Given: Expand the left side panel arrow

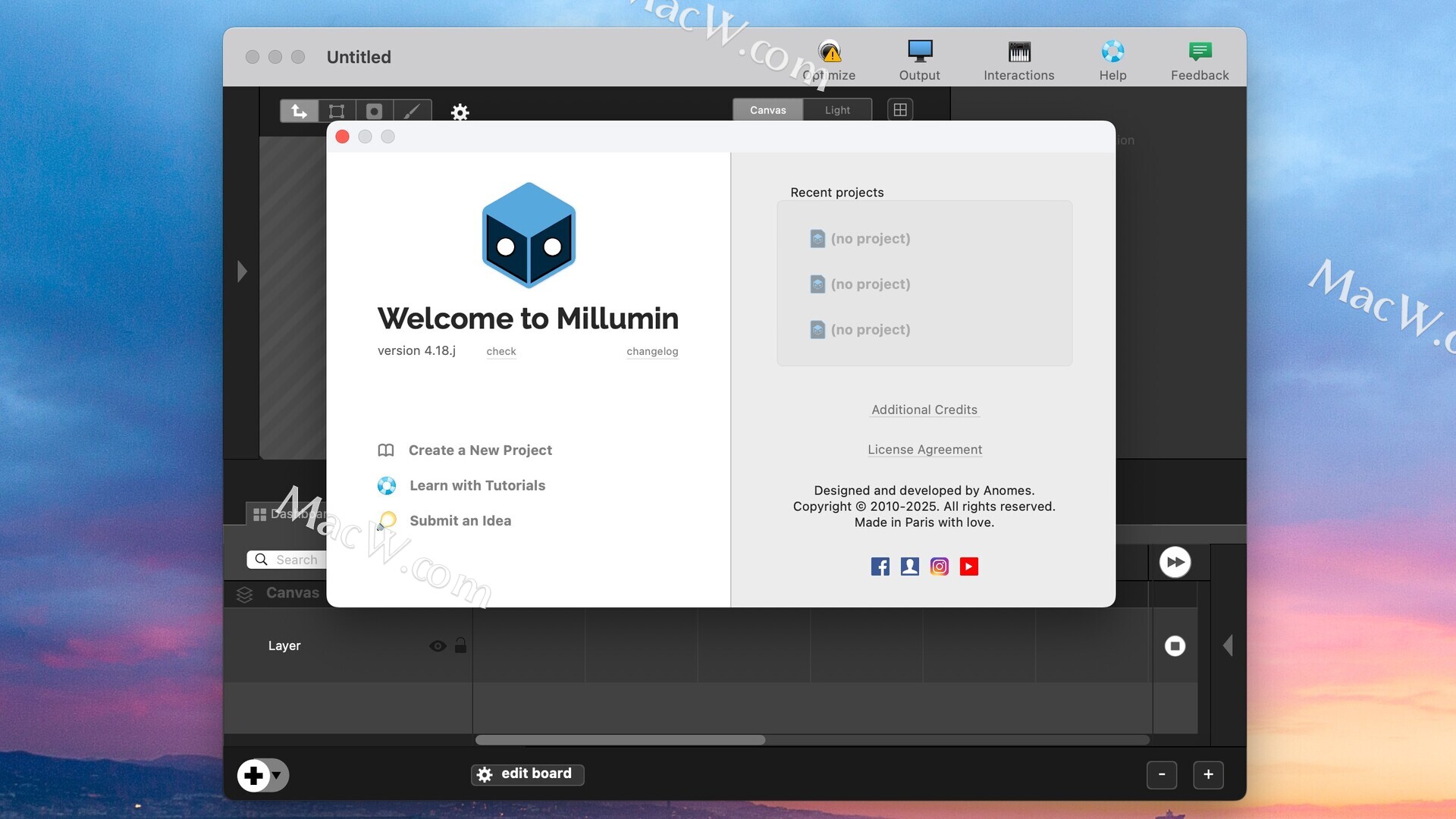Looking at the screenshot, I should click(x=242, y=271).
